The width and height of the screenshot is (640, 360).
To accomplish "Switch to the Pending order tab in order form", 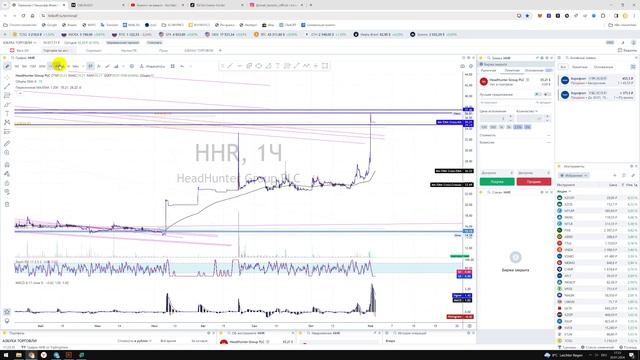I will point(534,71).
